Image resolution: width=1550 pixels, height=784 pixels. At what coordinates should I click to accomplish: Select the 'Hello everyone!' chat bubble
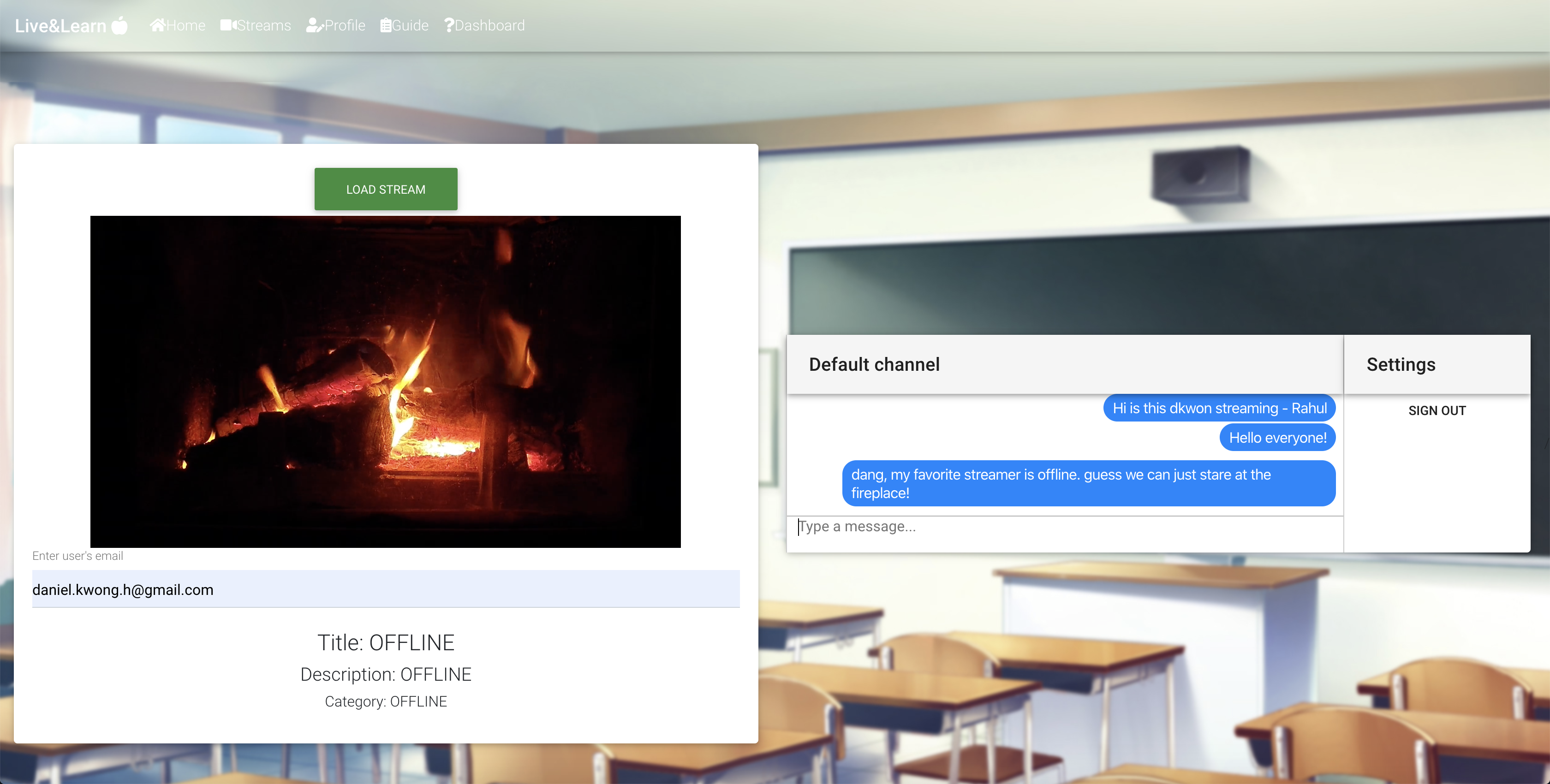(1277, 438)
